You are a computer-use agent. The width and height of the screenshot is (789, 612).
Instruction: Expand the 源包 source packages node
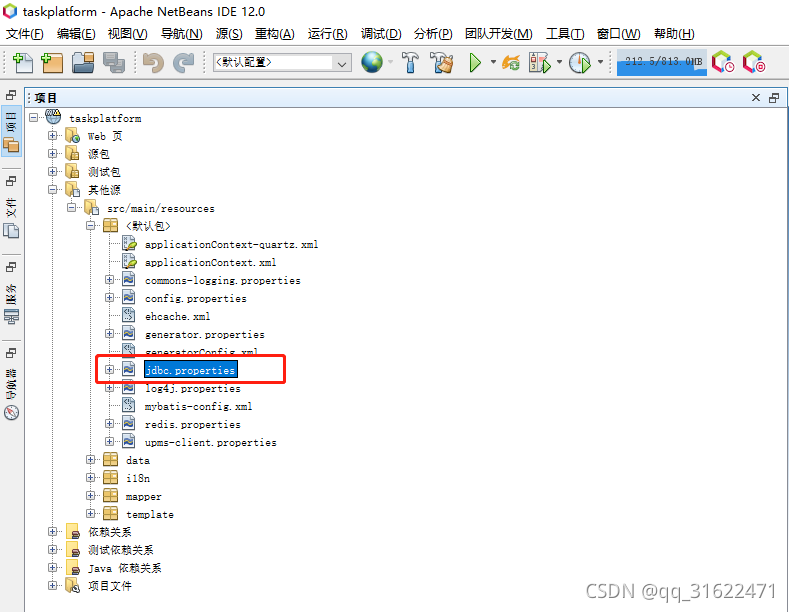(52, 154)
